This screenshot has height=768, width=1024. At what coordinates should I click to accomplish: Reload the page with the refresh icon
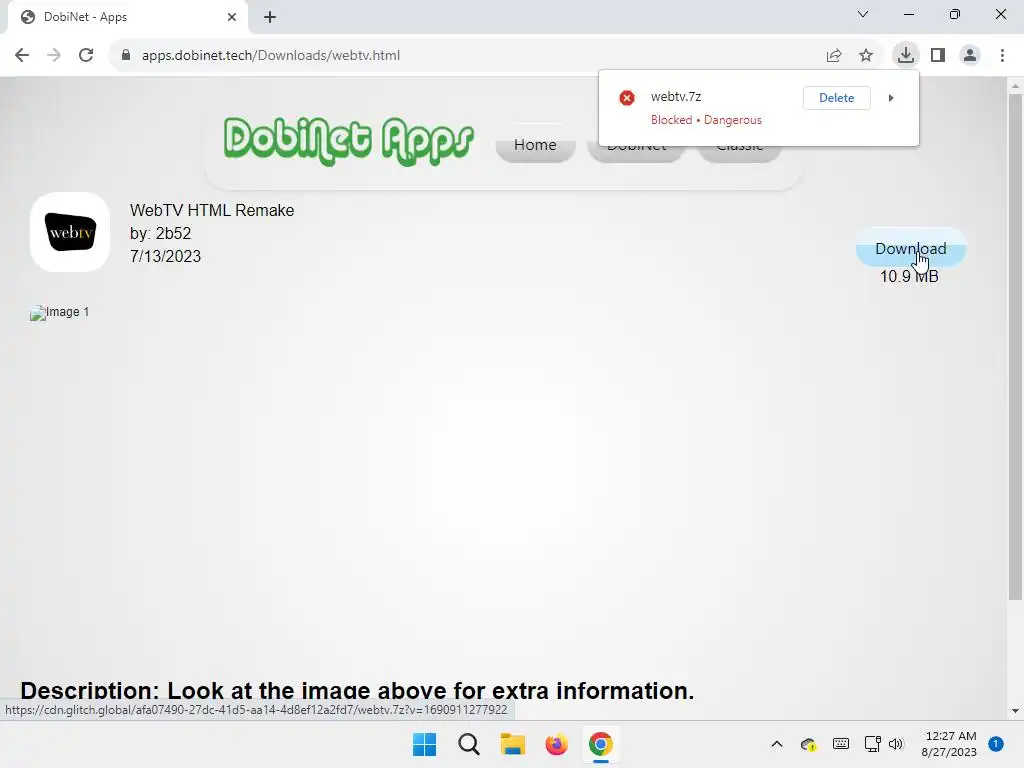[86, 56]
